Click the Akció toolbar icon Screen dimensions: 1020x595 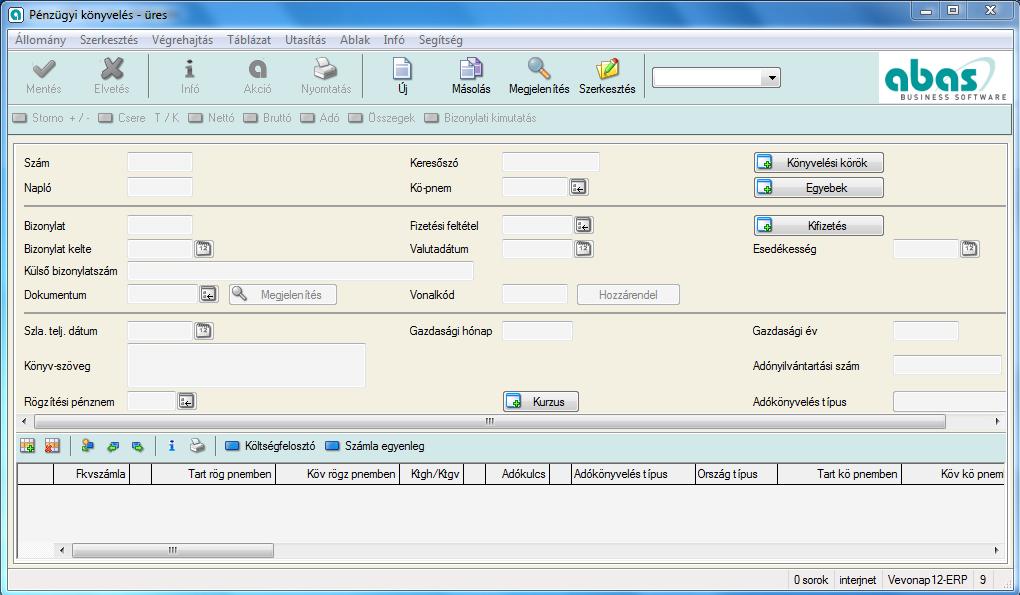[x=258, y=68]
